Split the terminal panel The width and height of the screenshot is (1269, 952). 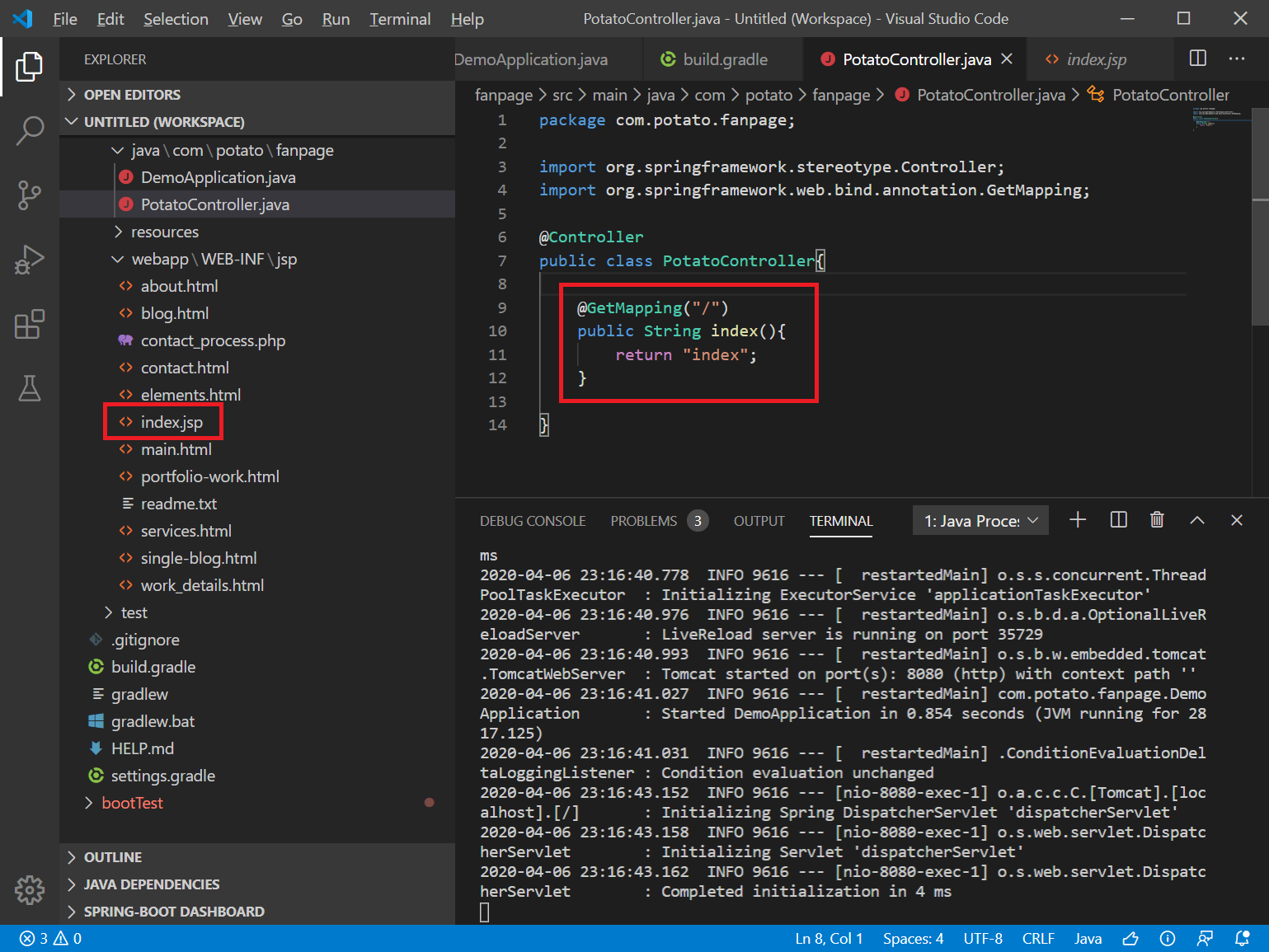point(1119,520)
